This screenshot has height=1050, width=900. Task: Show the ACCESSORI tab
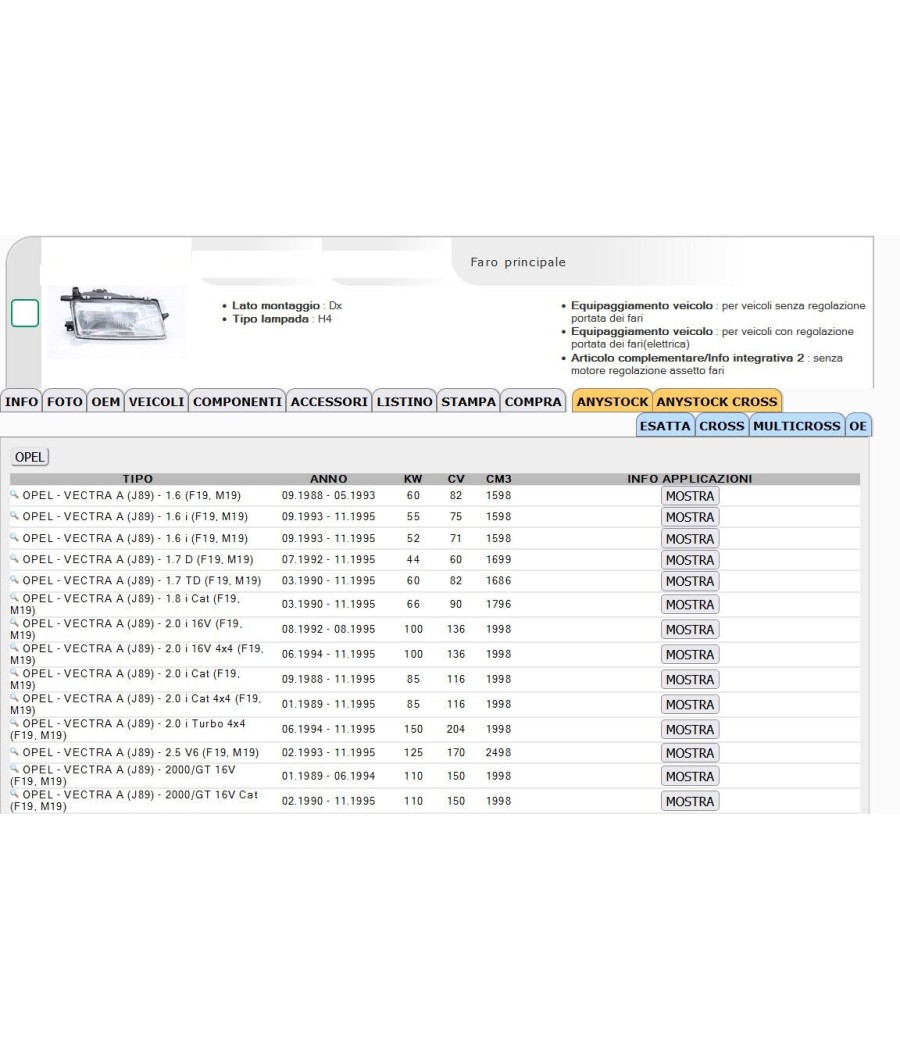(x=329, y=401)
